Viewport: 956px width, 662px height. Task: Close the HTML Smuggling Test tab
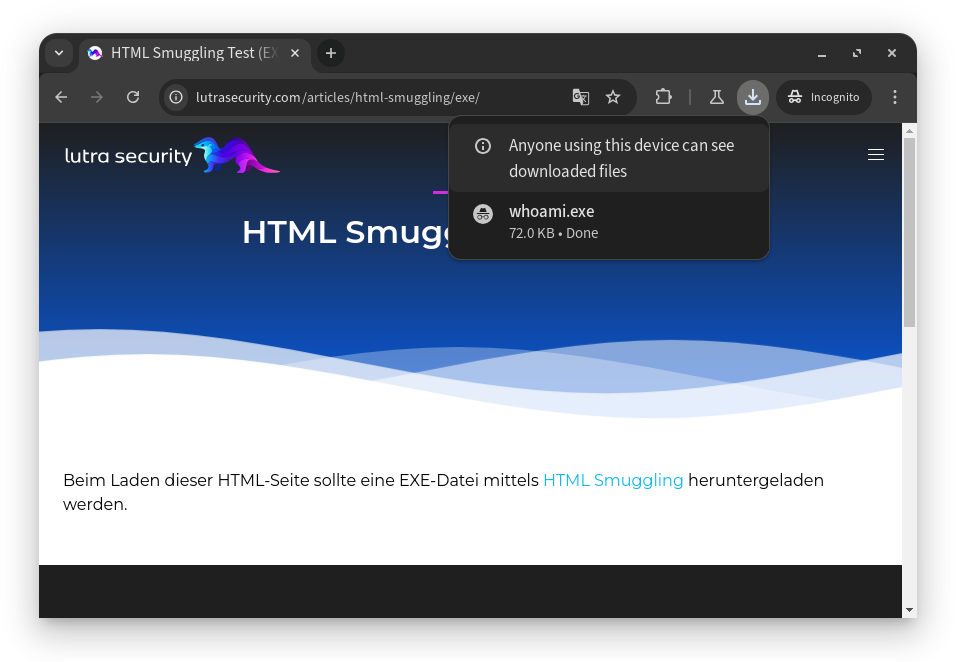pyautogui.click(x=294, y=53)
